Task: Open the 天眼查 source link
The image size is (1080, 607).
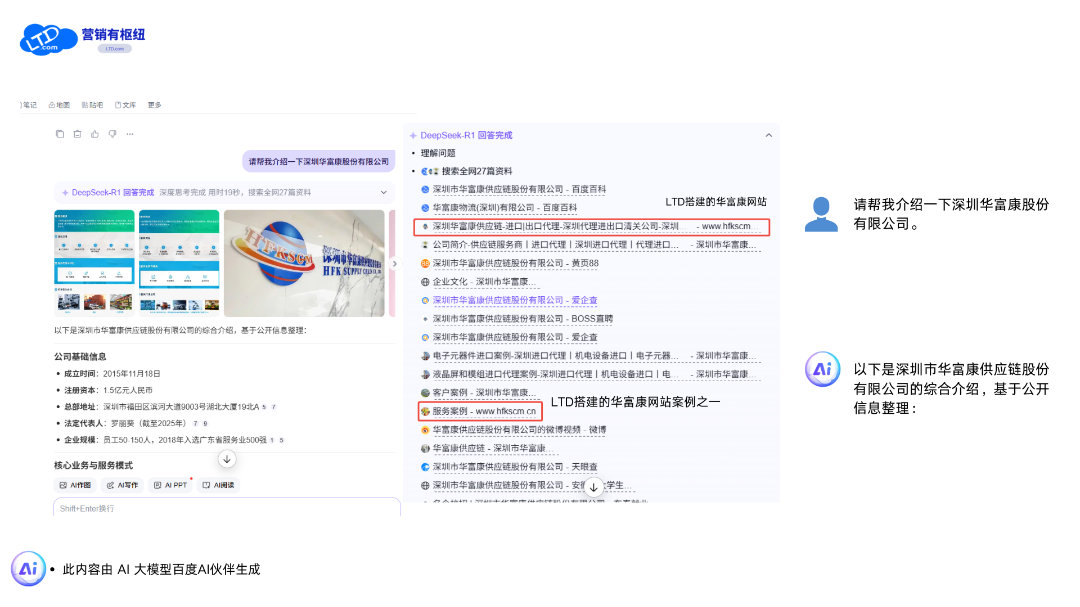Action: click(515, 467)
